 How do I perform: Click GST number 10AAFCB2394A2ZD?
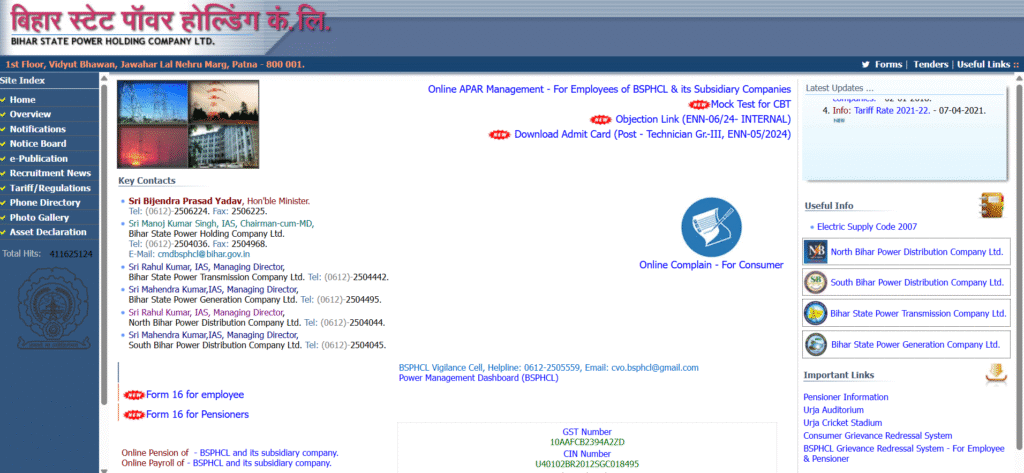(587, 442)
